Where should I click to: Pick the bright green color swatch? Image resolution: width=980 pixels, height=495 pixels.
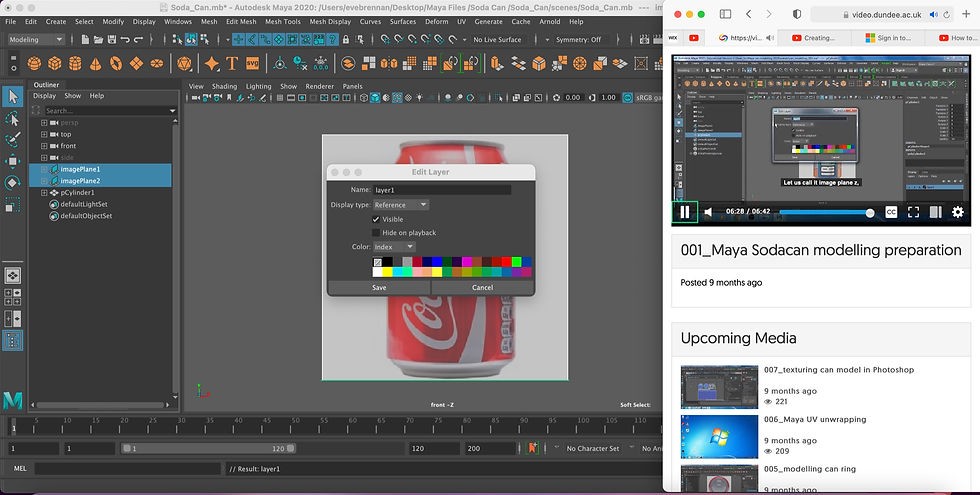tap(516, 262)
